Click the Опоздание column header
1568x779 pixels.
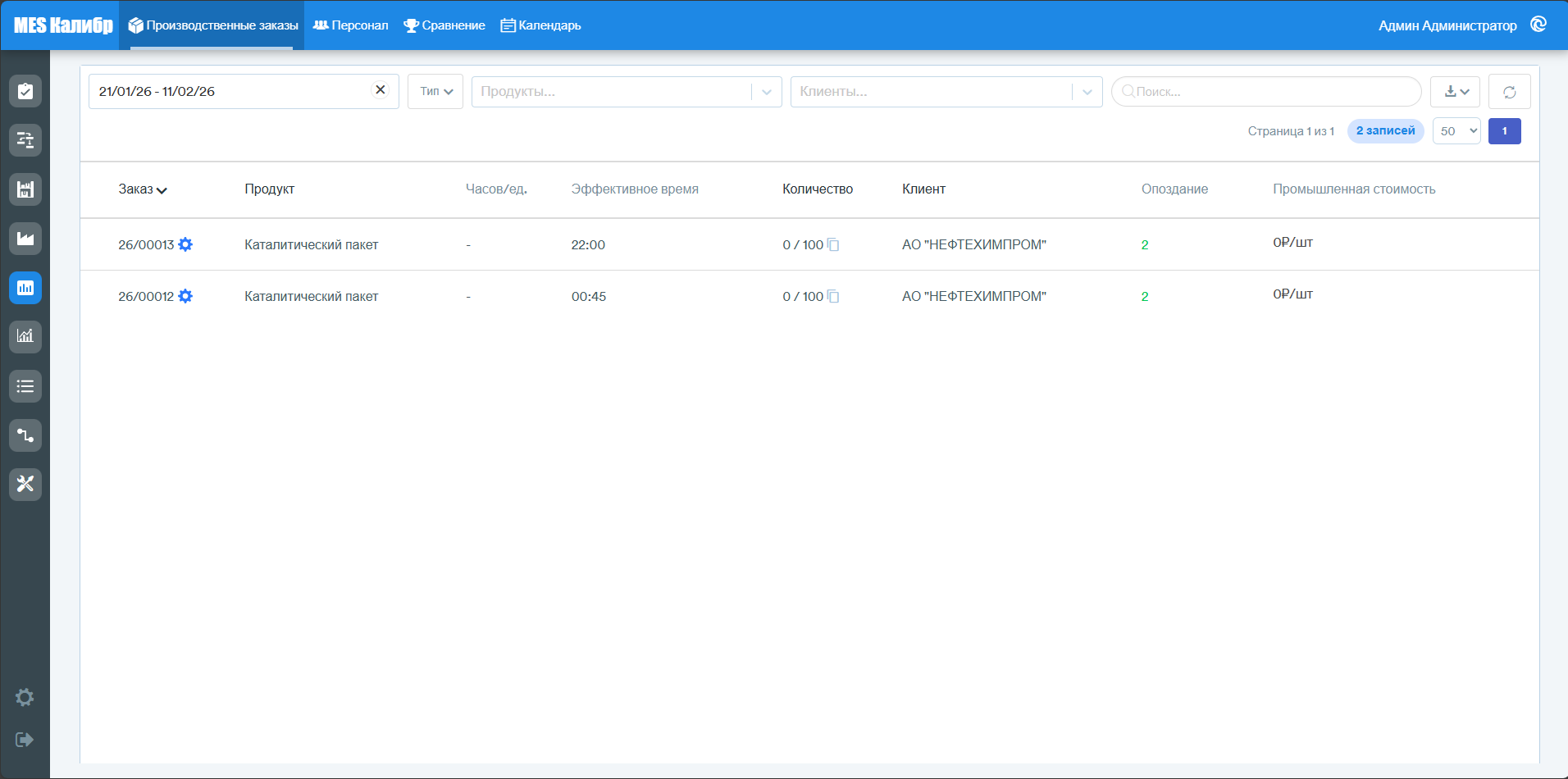click(1174, 189)
